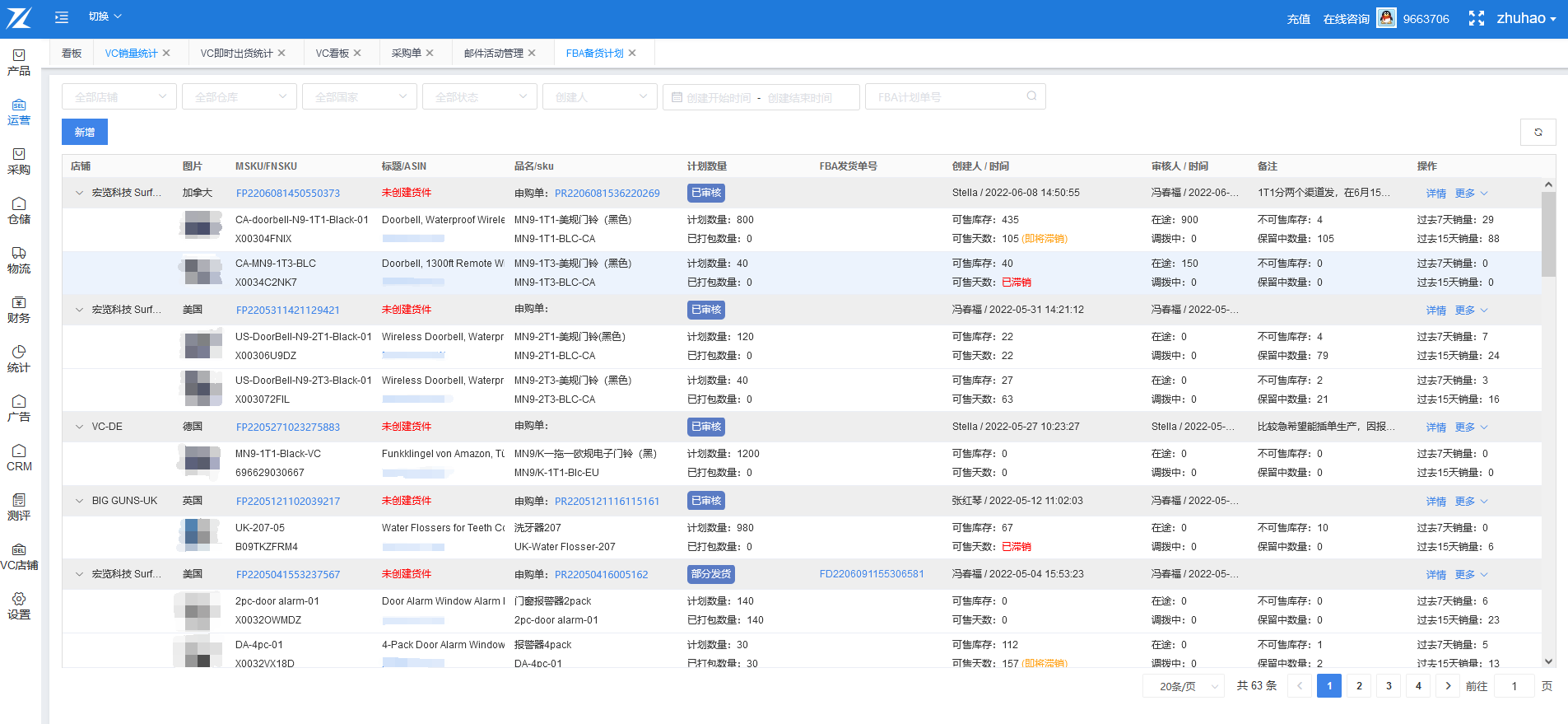This screenshot has height=724, width=1568.
Task: Open the 设置 (Settings) gear icon
Action: pyautogui.click(x=19, y=605)
